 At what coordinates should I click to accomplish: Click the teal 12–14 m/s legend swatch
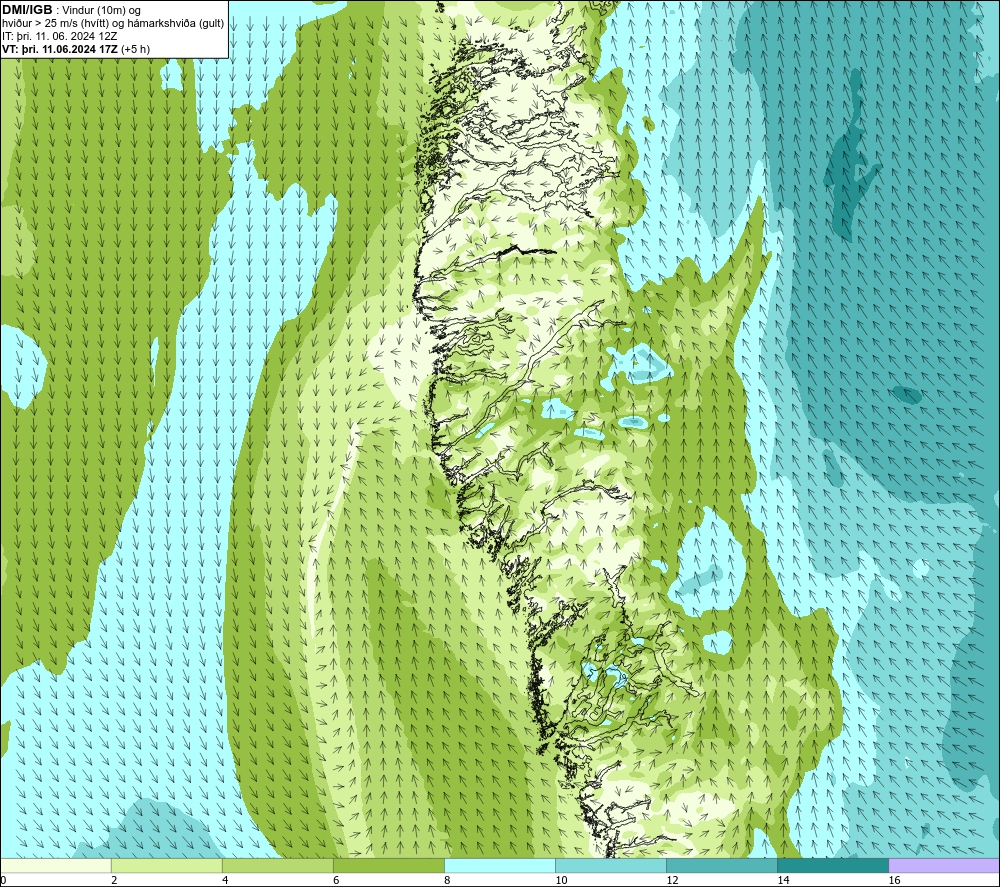pyautogui.click(x=721, y=865)
